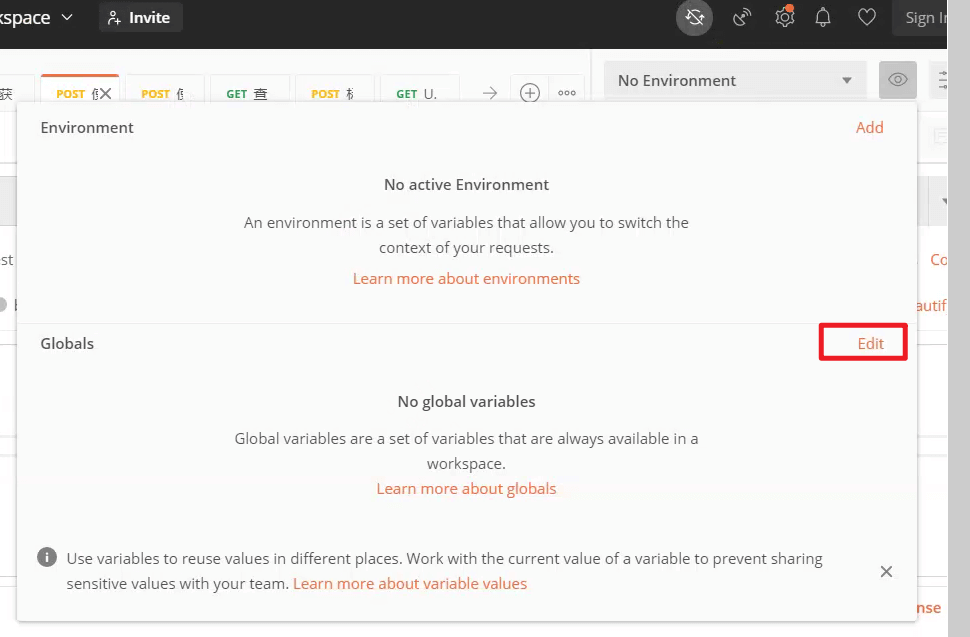Screen dimensions: 970x637
Task: Dismiss the variables info banner
Action: pyautogui.click(x=886, y=571)
